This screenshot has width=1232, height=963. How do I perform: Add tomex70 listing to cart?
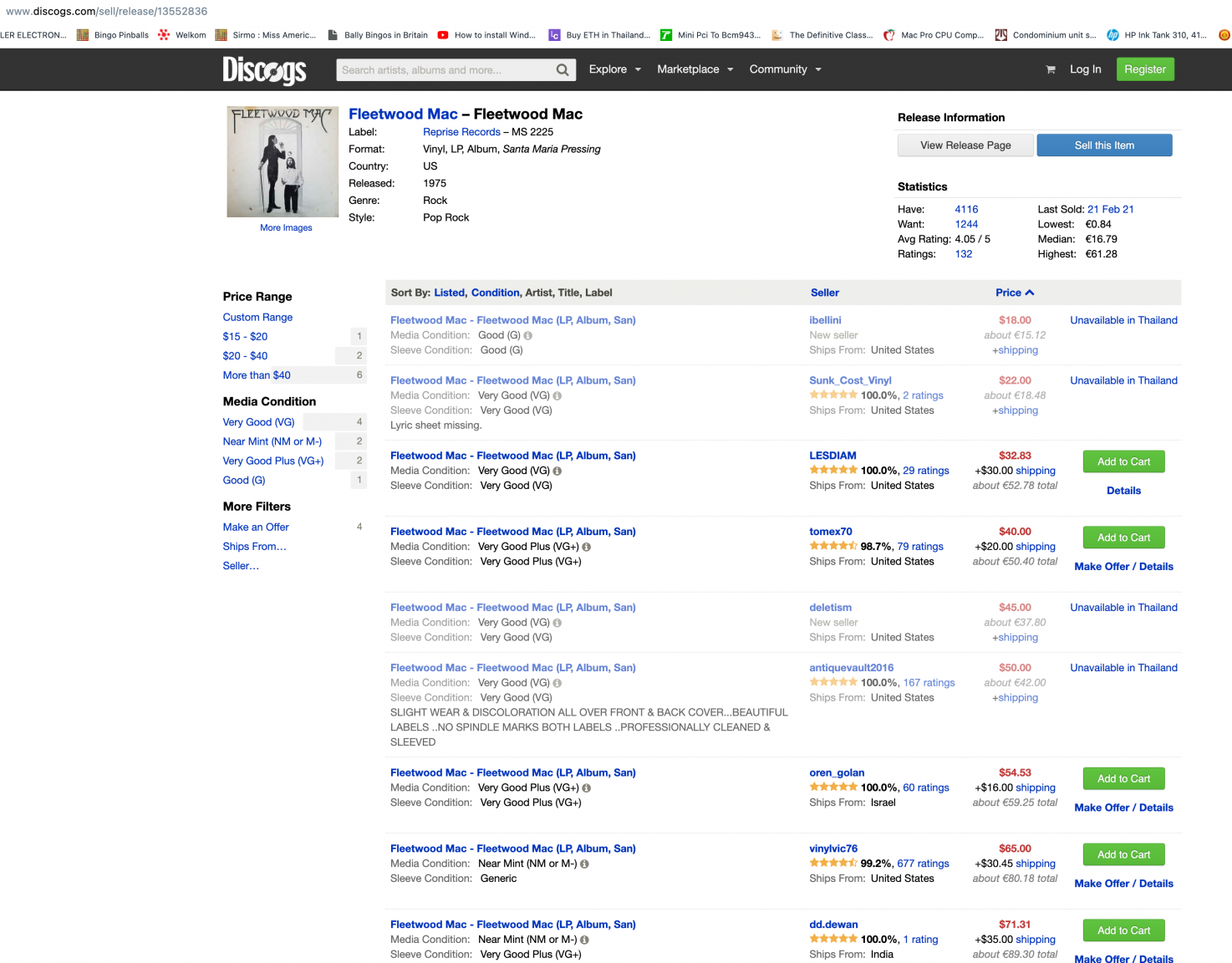1123,538
